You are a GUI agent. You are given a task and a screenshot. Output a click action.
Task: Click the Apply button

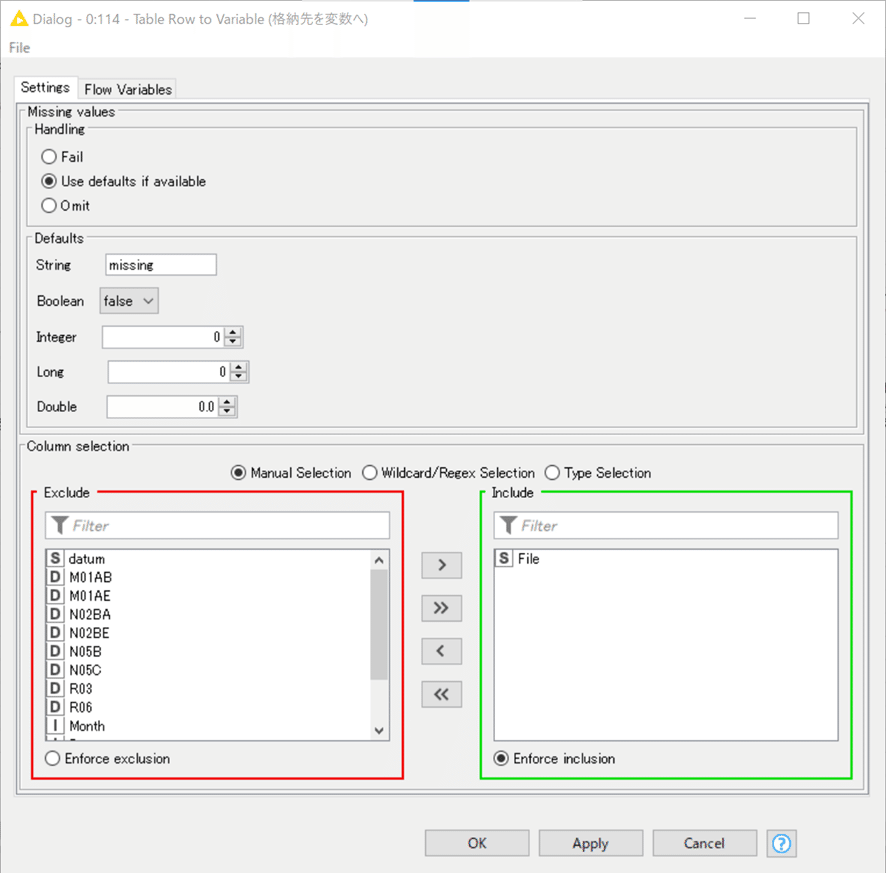pos(590,844)
